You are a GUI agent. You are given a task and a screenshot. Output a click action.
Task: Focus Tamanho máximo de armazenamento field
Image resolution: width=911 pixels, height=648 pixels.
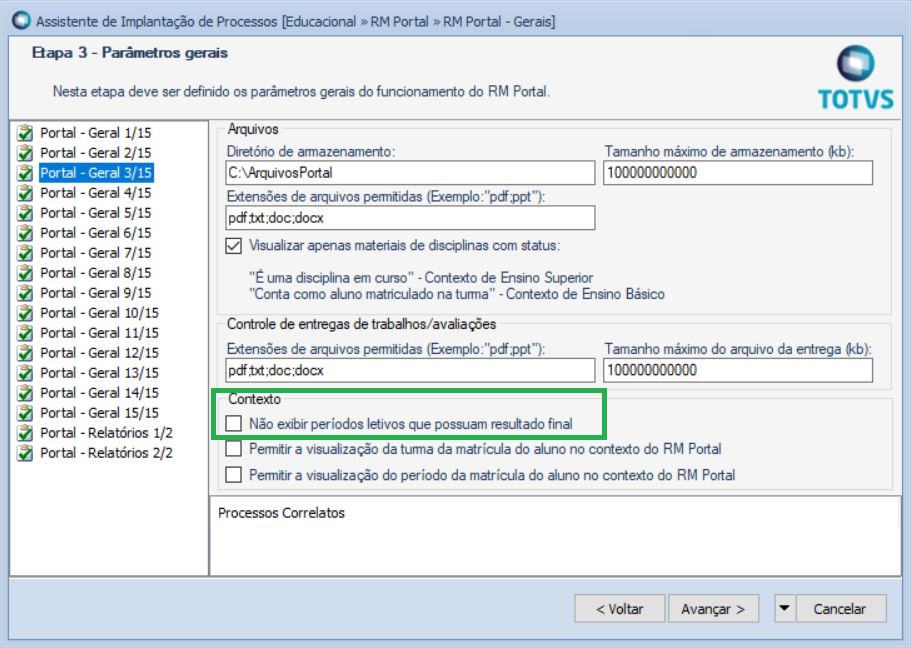coord(738,173)
